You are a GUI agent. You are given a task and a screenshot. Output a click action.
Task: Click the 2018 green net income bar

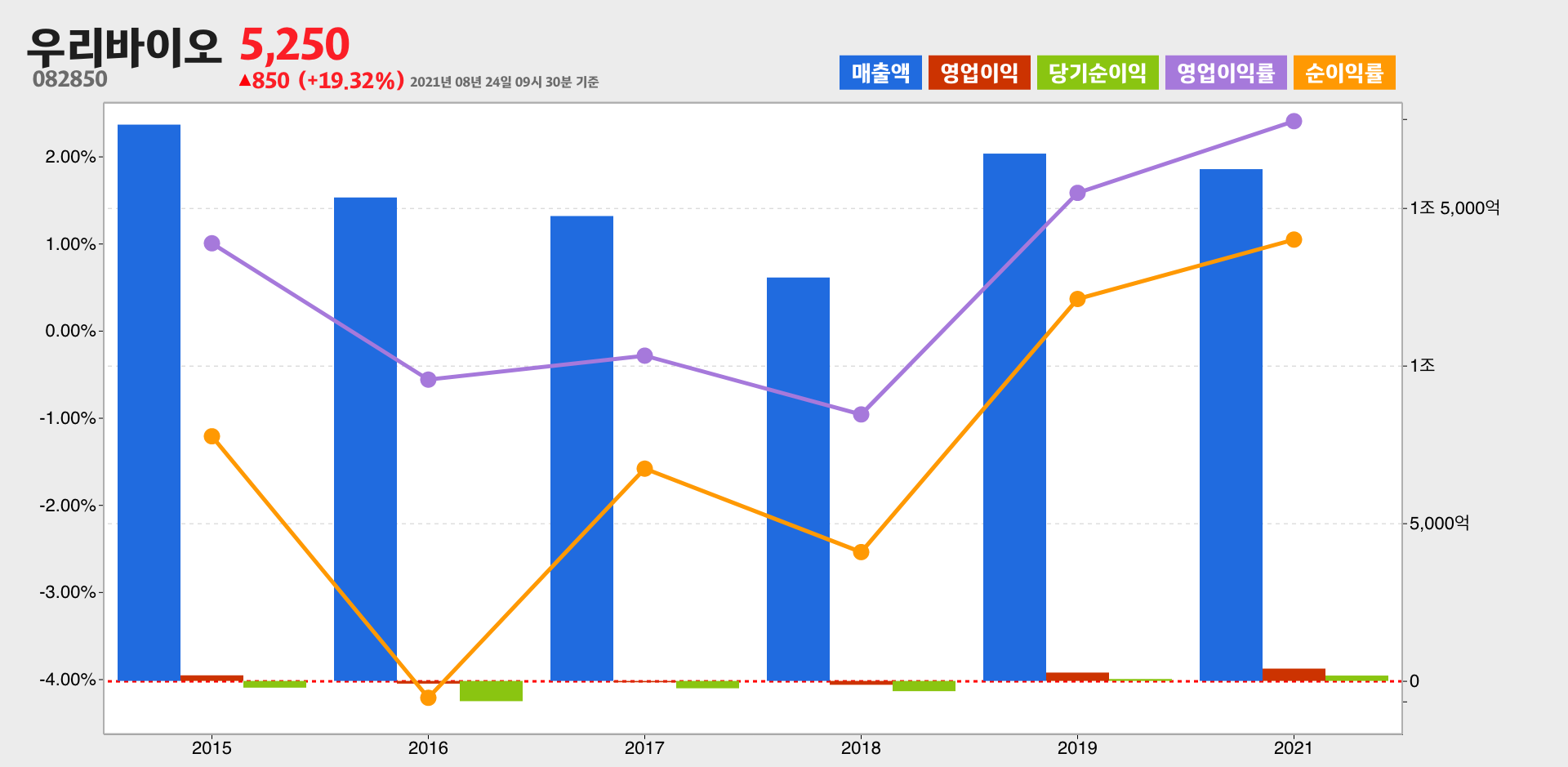coord(924,686)
